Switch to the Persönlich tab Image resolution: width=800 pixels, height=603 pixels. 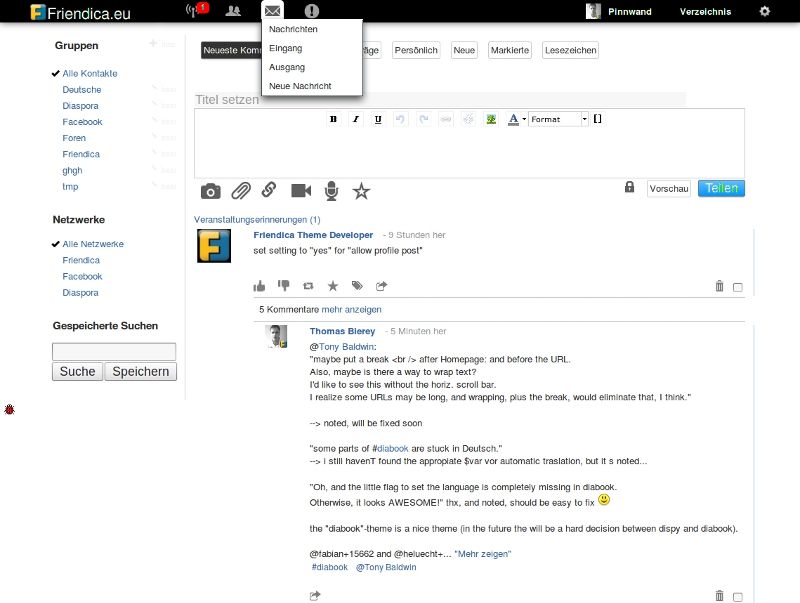[416, 50]
